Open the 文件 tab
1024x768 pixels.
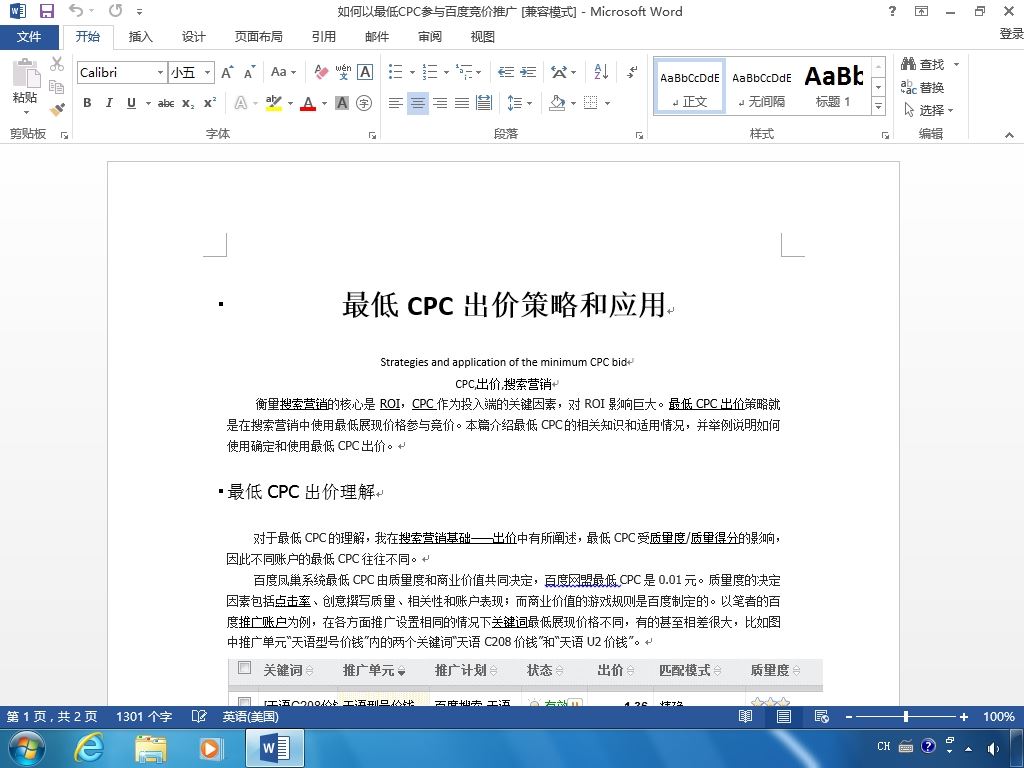pyautogui.click(x=29, y=37)
